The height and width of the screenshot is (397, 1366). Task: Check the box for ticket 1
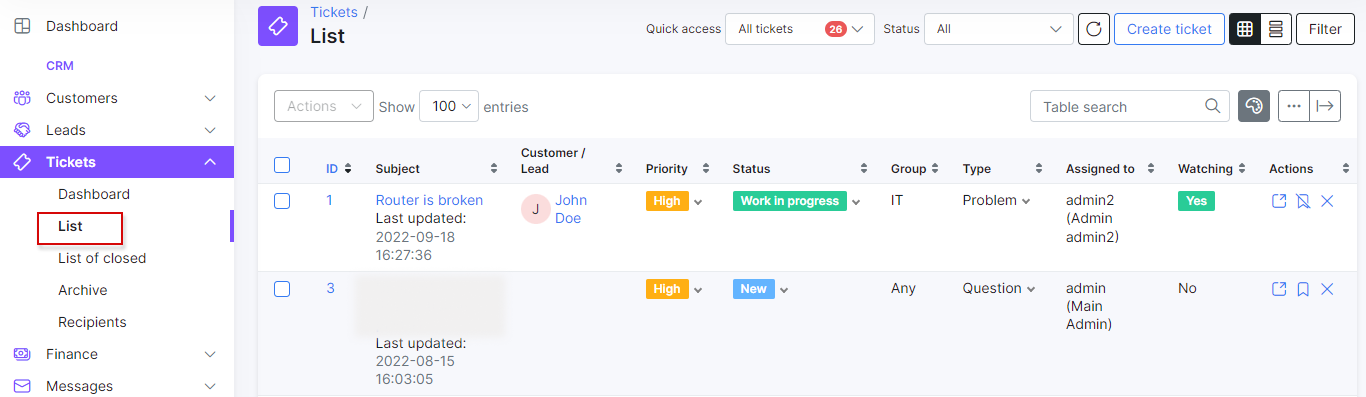click(282, 201)
